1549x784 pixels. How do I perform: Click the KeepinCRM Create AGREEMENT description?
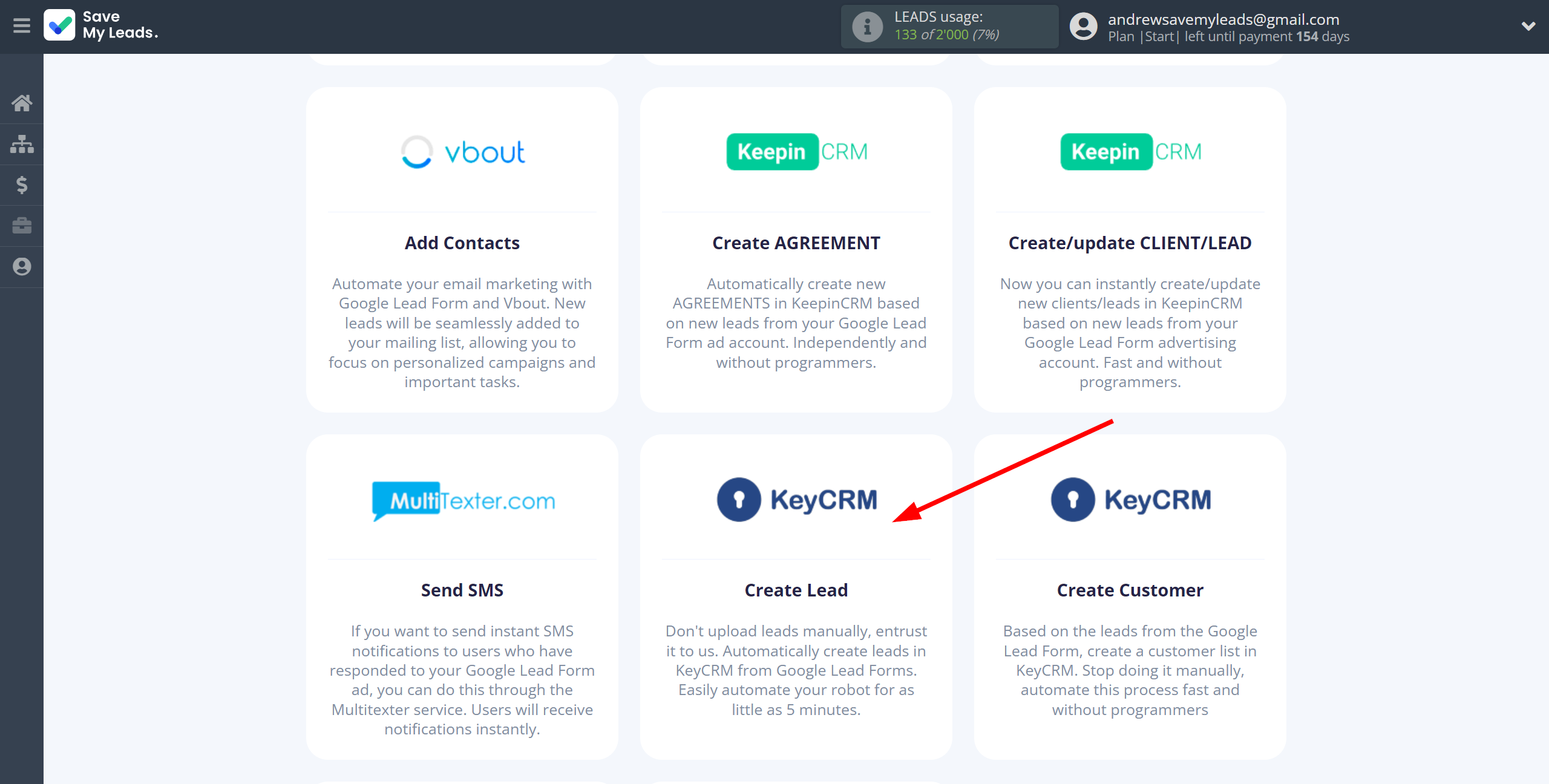coord(796,323)
